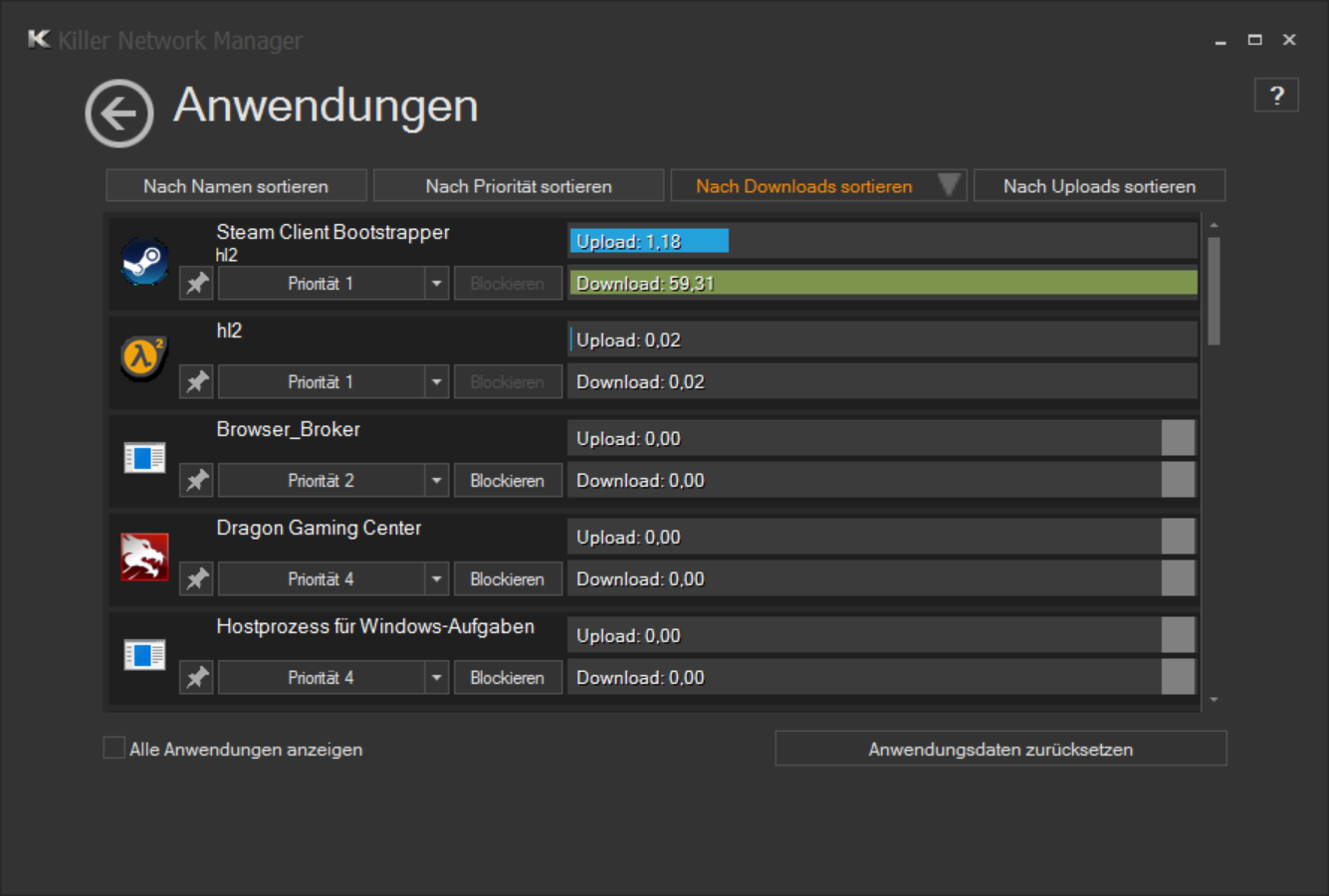
Task: Click the Steam Download 59,31 bar
Action: pyautogui.click(x=883, y=283)
